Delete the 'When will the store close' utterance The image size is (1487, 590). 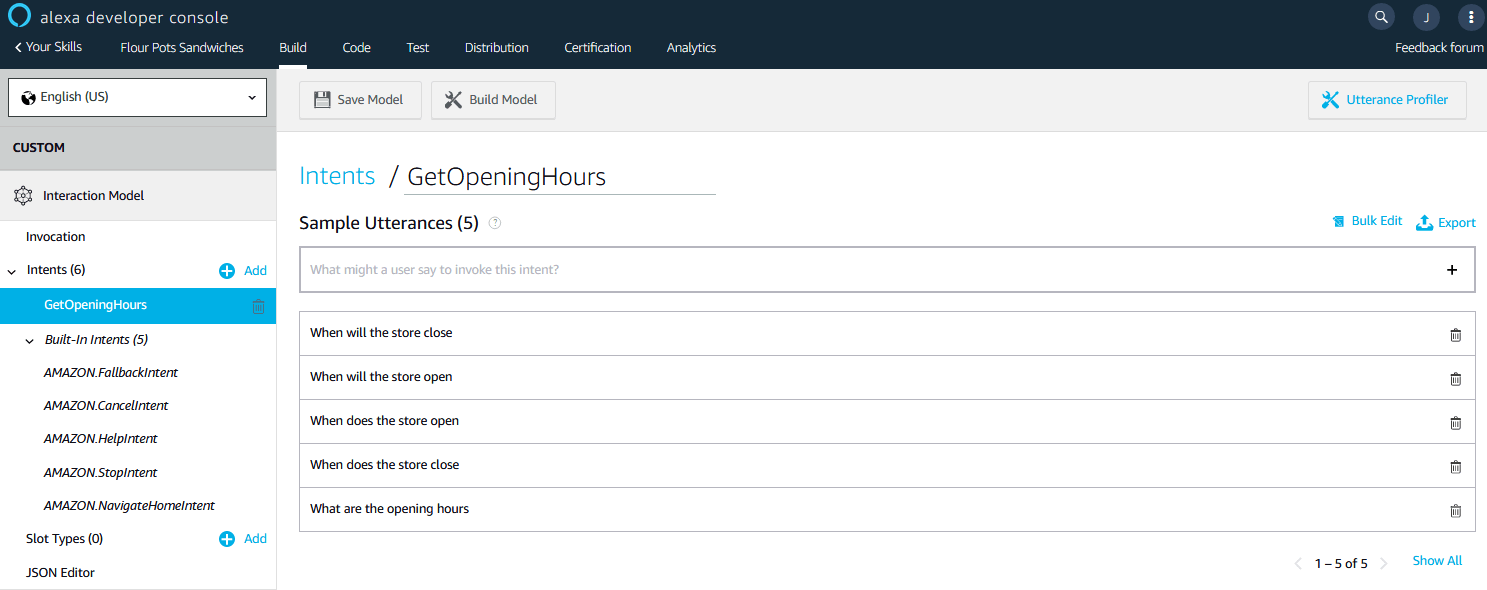(x=1455, y=334)
